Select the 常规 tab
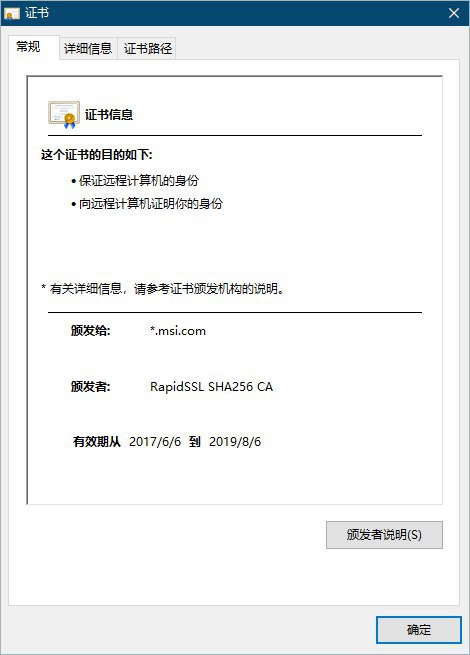470x655 pixels. point(29,47)
